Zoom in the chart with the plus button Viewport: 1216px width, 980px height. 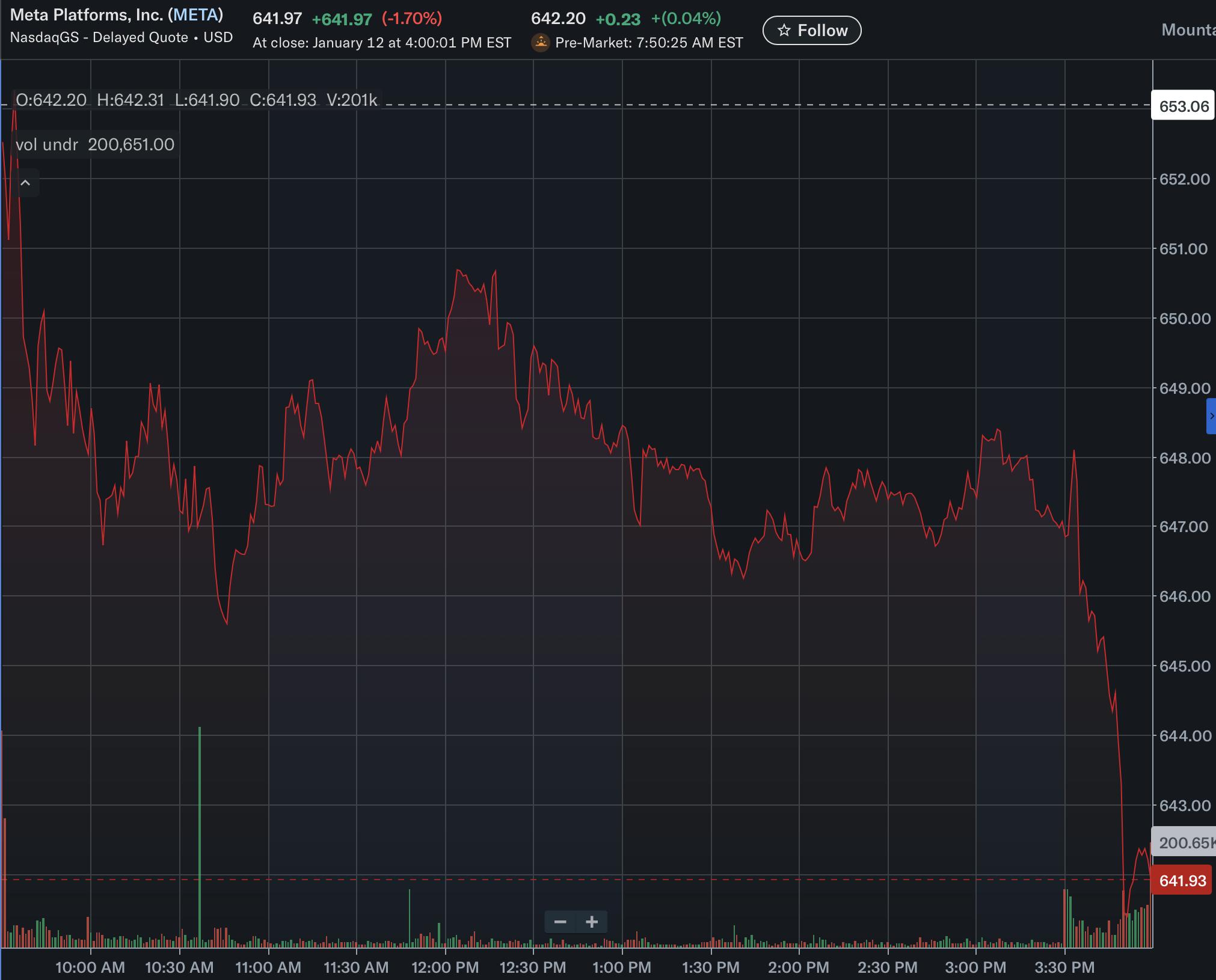tap(592, 922)
